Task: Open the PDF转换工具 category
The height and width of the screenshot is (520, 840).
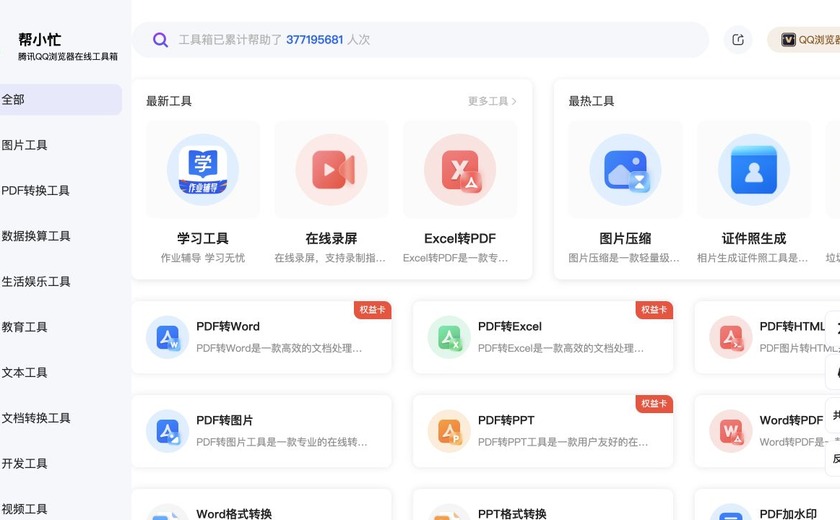Action: (35, 191)
